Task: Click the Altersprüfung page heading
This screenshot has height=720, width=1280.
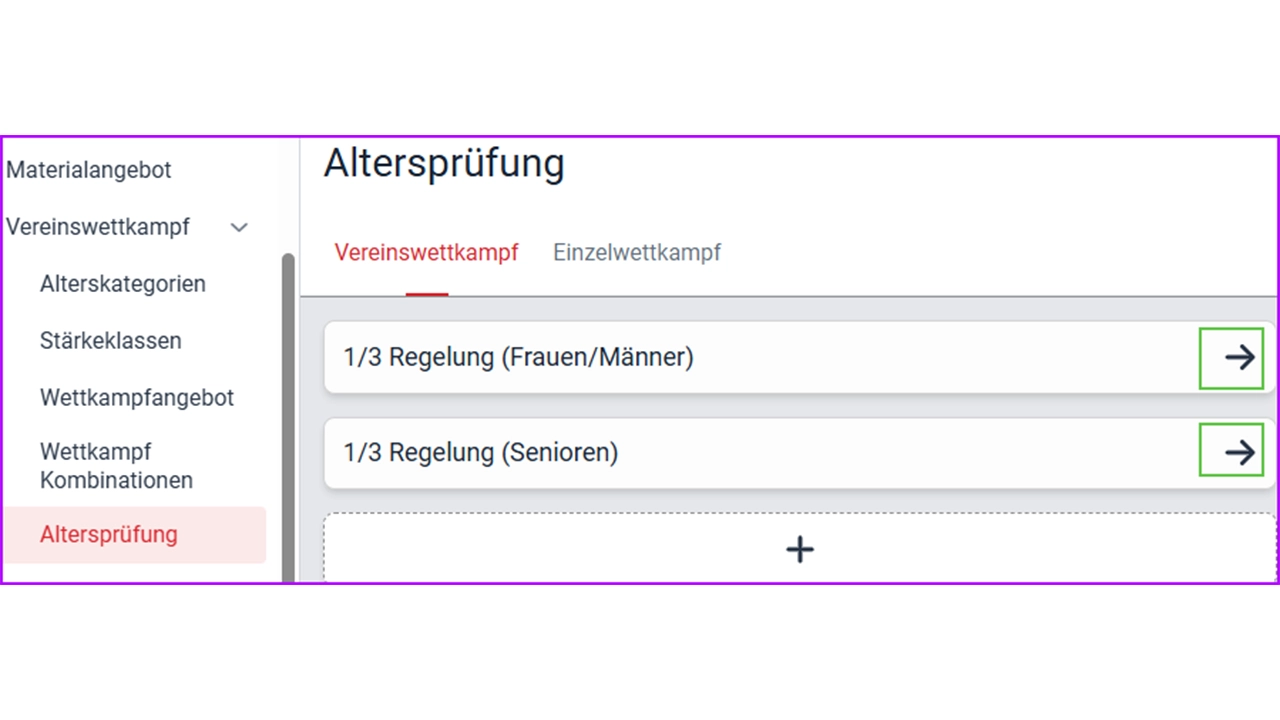Action: pyautogui.click(x=444, y=163)
